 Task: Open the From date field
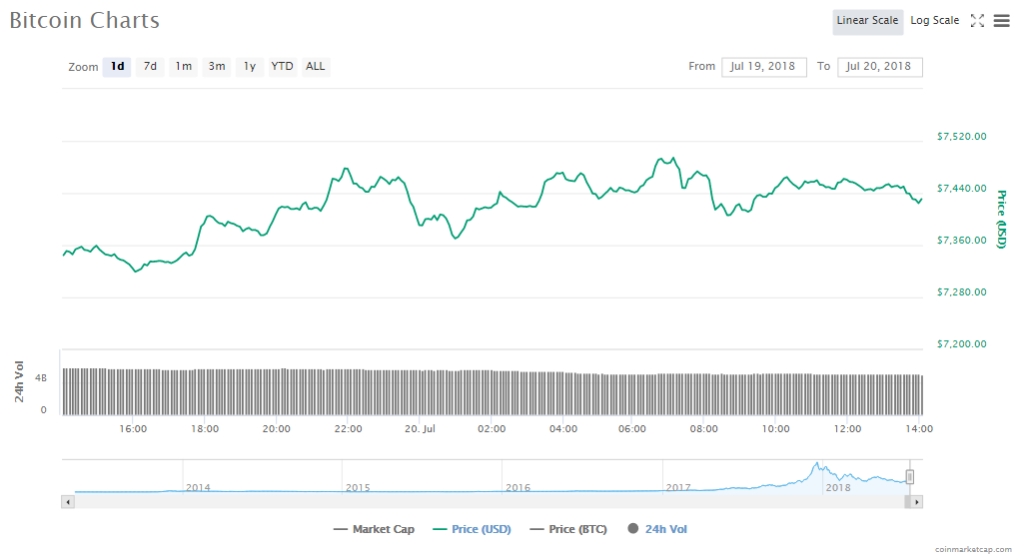point(763,67)
